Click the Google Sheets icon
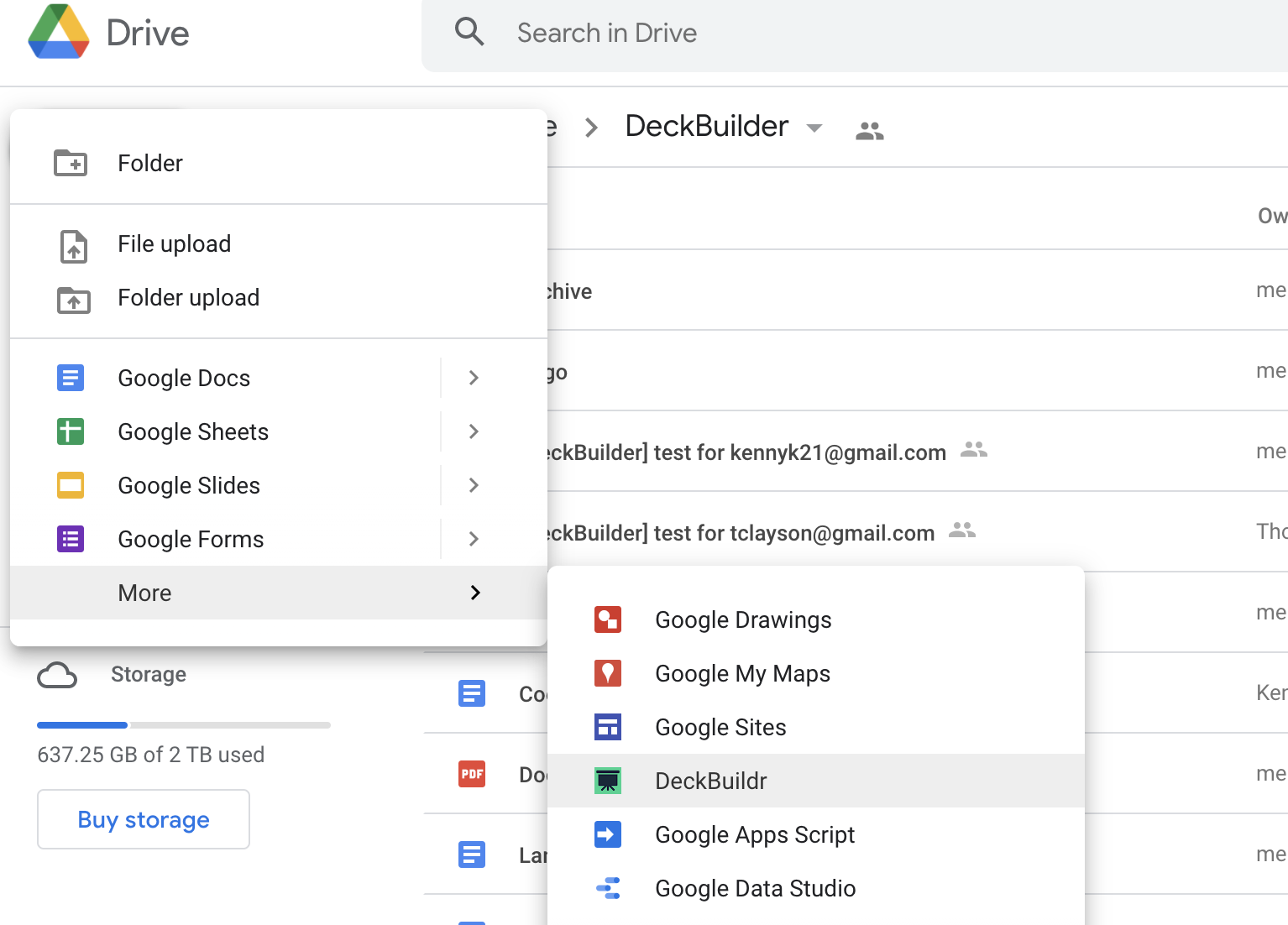 [71, 431]
